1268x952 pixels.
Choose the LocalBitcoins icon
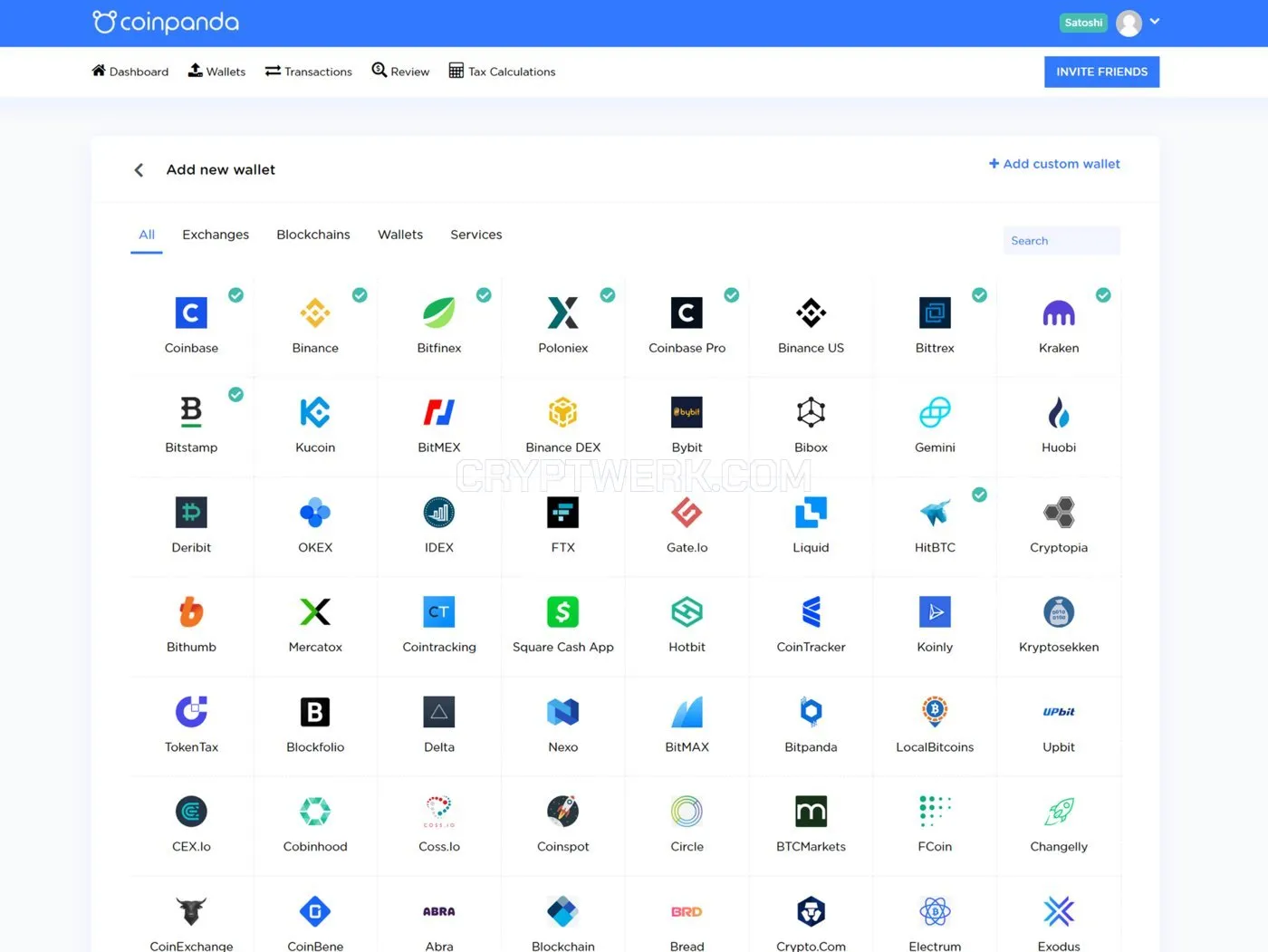(935, 712)
